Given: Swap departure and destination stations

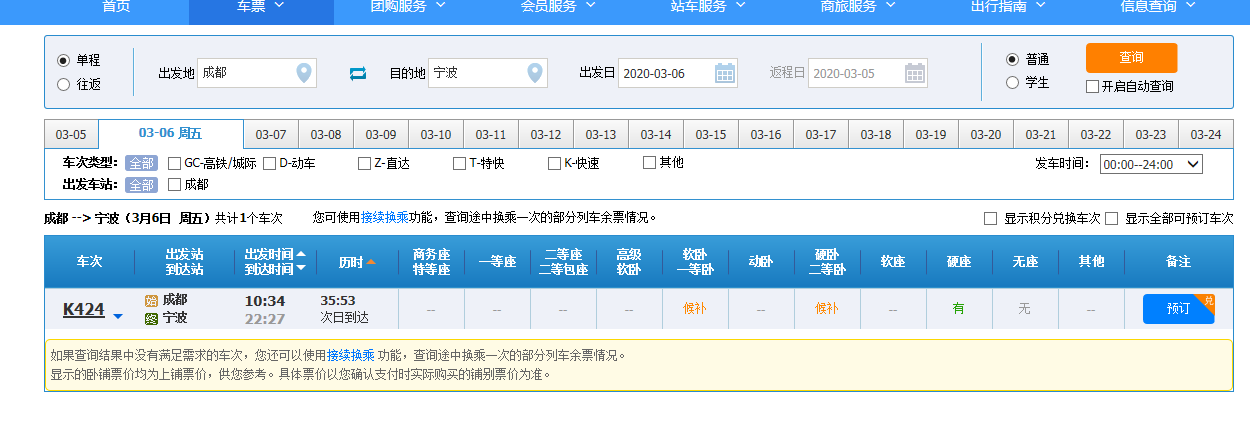Looking at the screenshot, I should pos(358,73).
